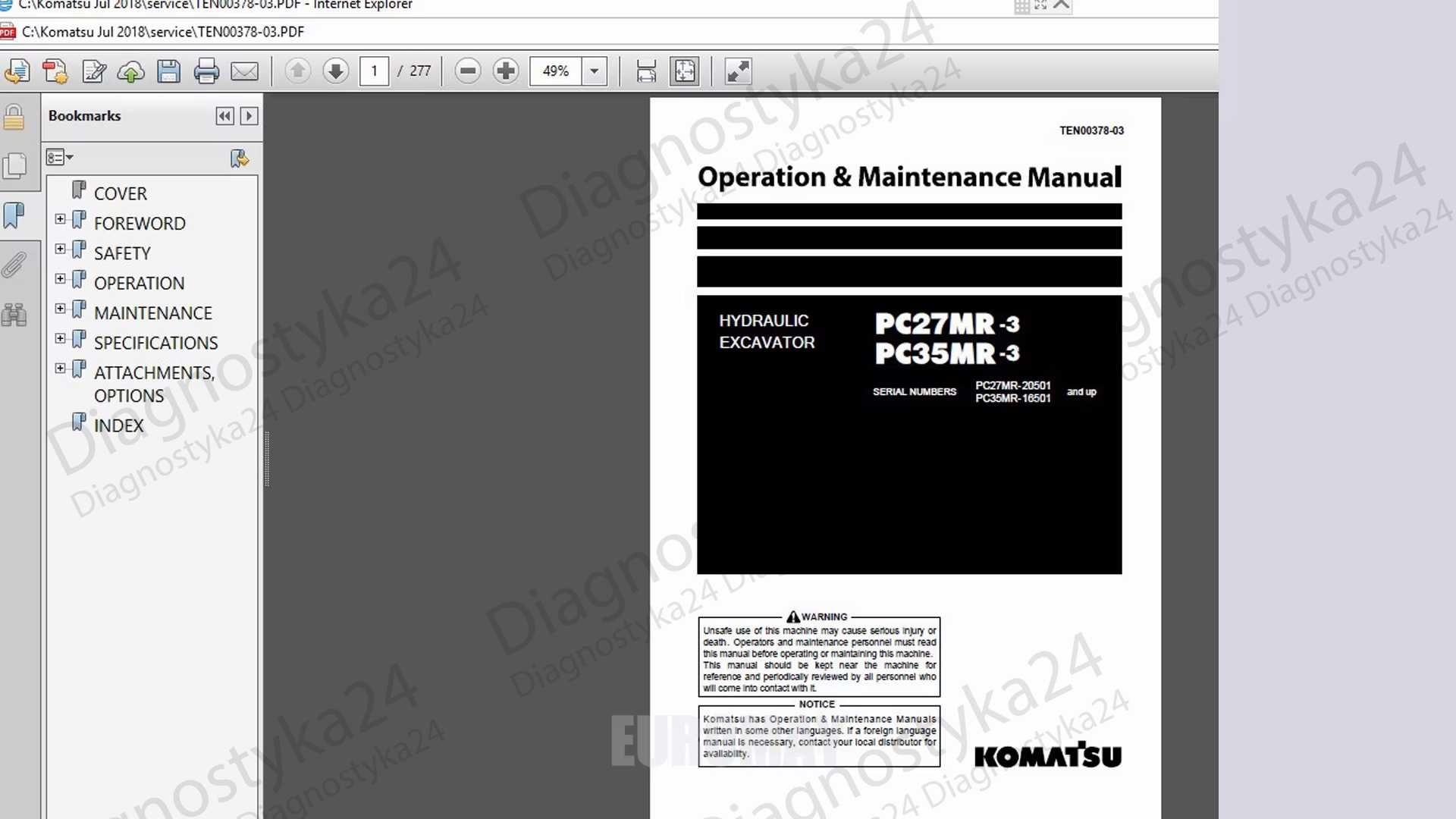Open the FOREWORD bookmark
The width and height of the screenshot is (1456, 819).
(x=140, y=224)
